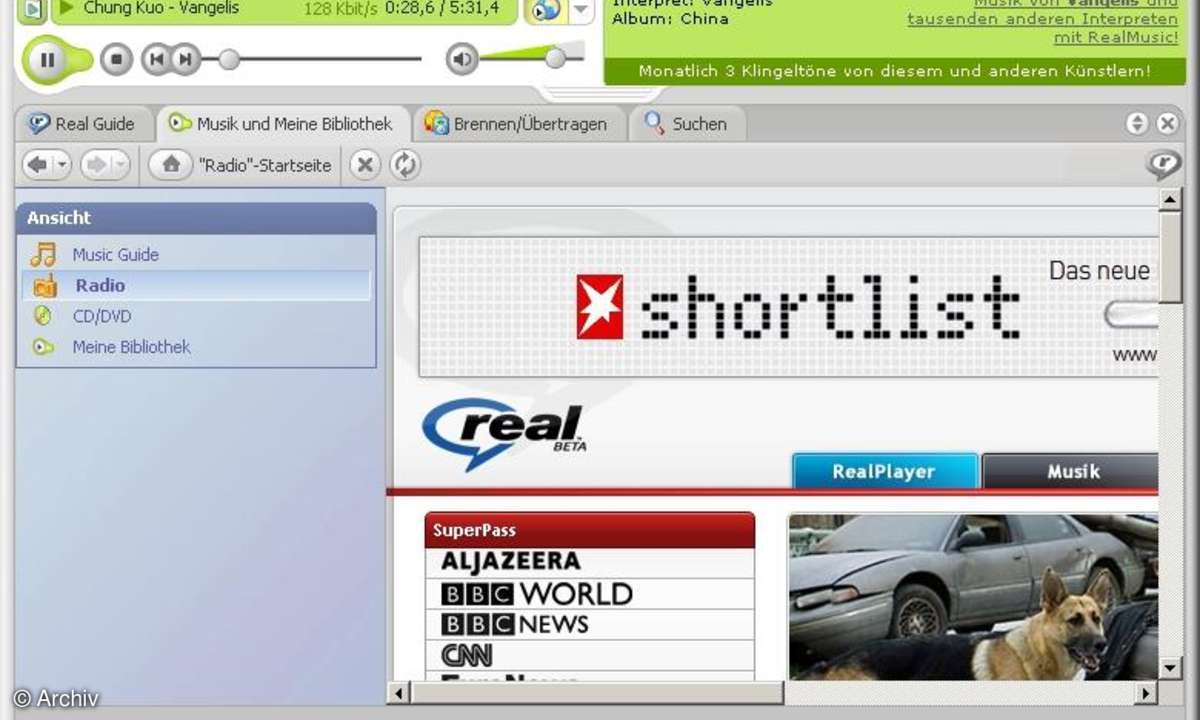Click the home icon button

pyautogui.click(x=171, y=165)
